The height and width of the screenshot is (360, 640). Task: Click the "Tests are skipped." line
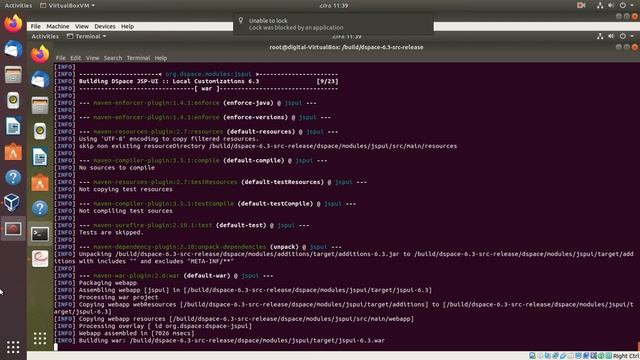click(x=111, y=233)
